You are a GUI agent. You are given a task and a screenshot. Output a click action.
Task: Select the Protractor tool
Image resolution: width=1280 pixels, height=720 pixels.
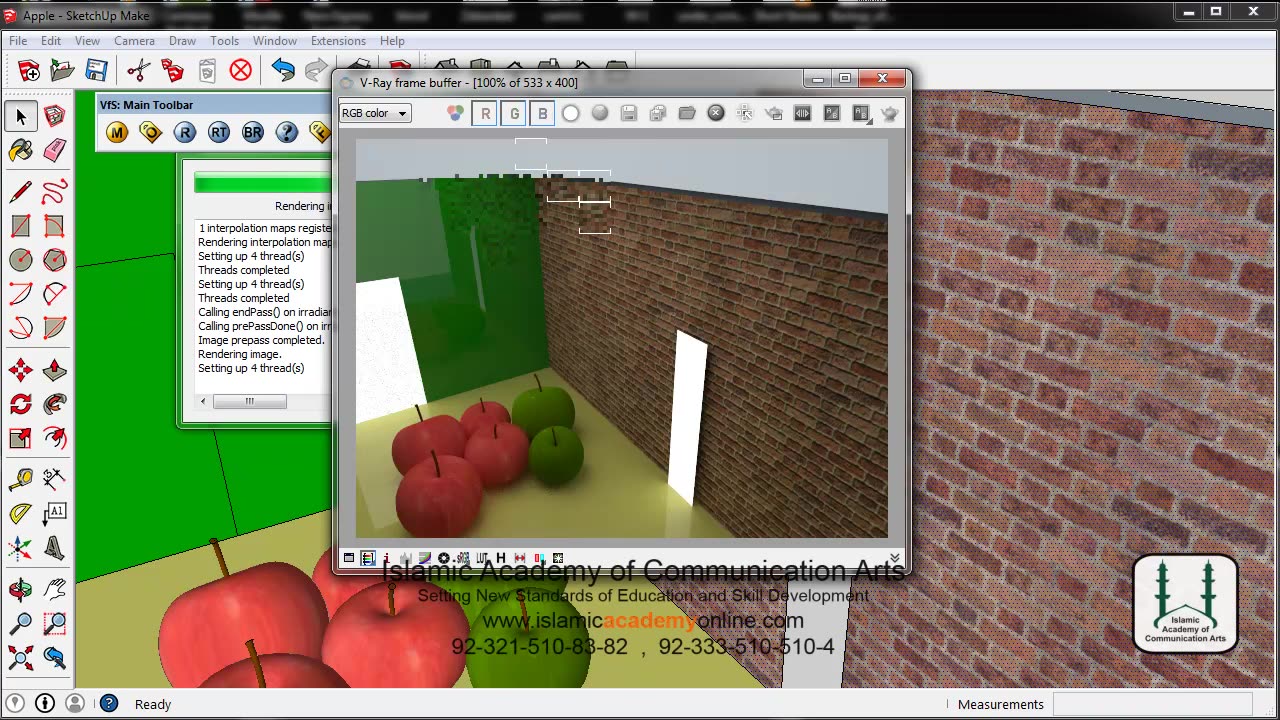21,514
